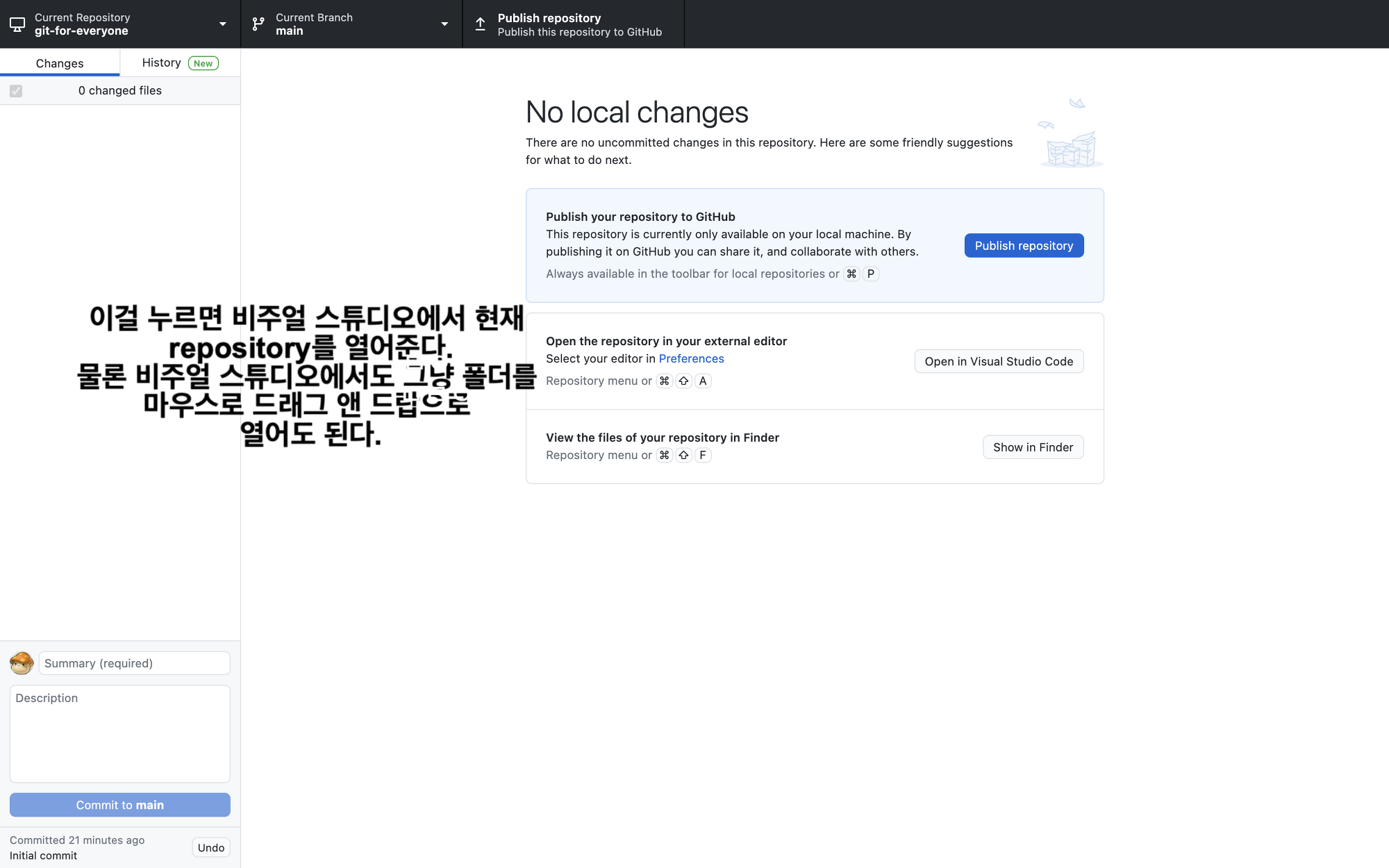Click 'Open the repository in your external editor' text

666,341
